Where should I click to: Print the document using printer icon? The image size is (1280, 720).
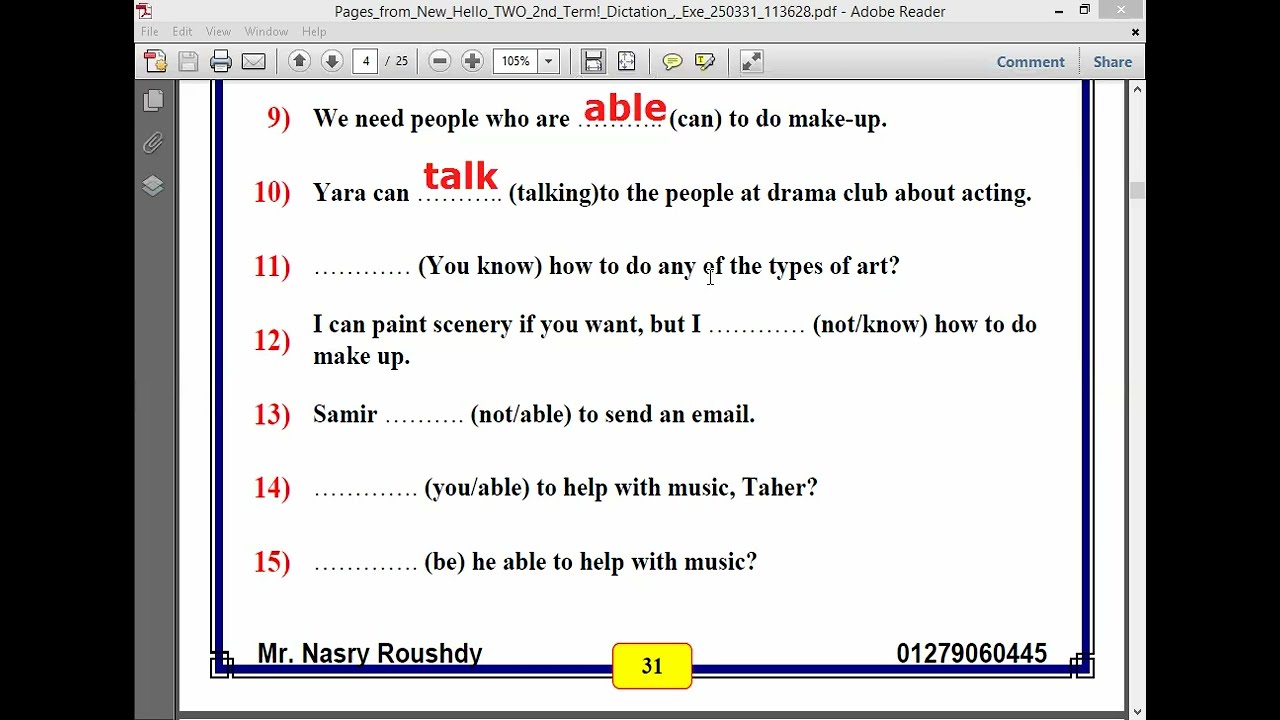(221, 62)
